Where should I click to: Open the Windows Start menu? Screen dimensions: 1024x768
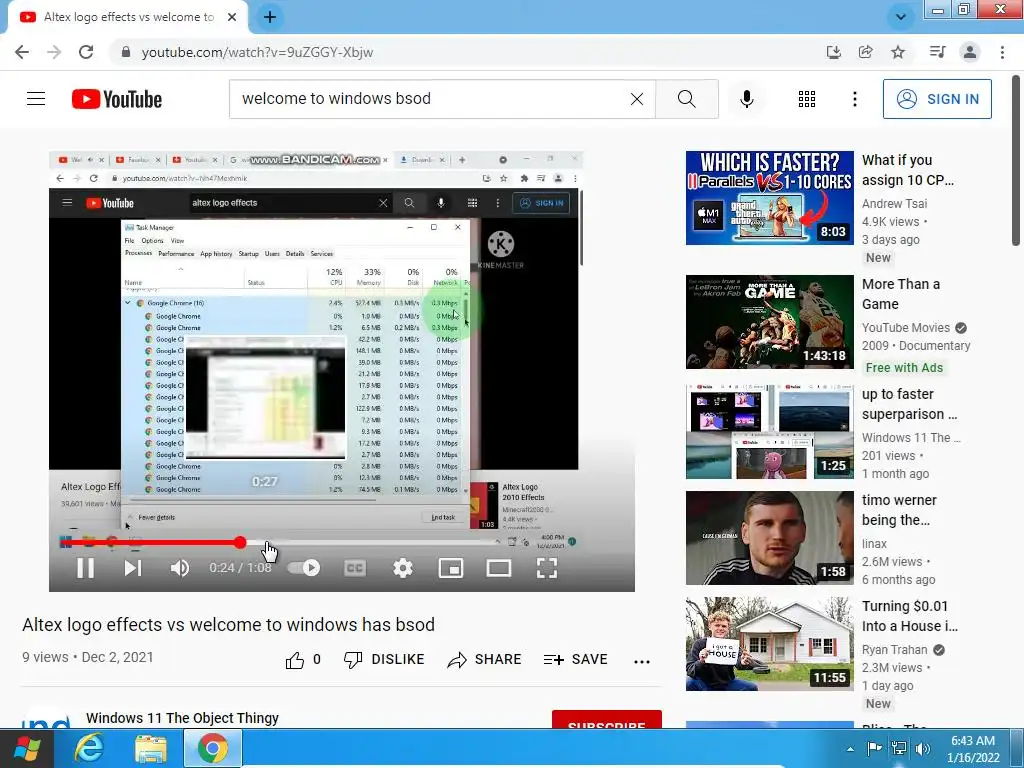tap(26, 748)
